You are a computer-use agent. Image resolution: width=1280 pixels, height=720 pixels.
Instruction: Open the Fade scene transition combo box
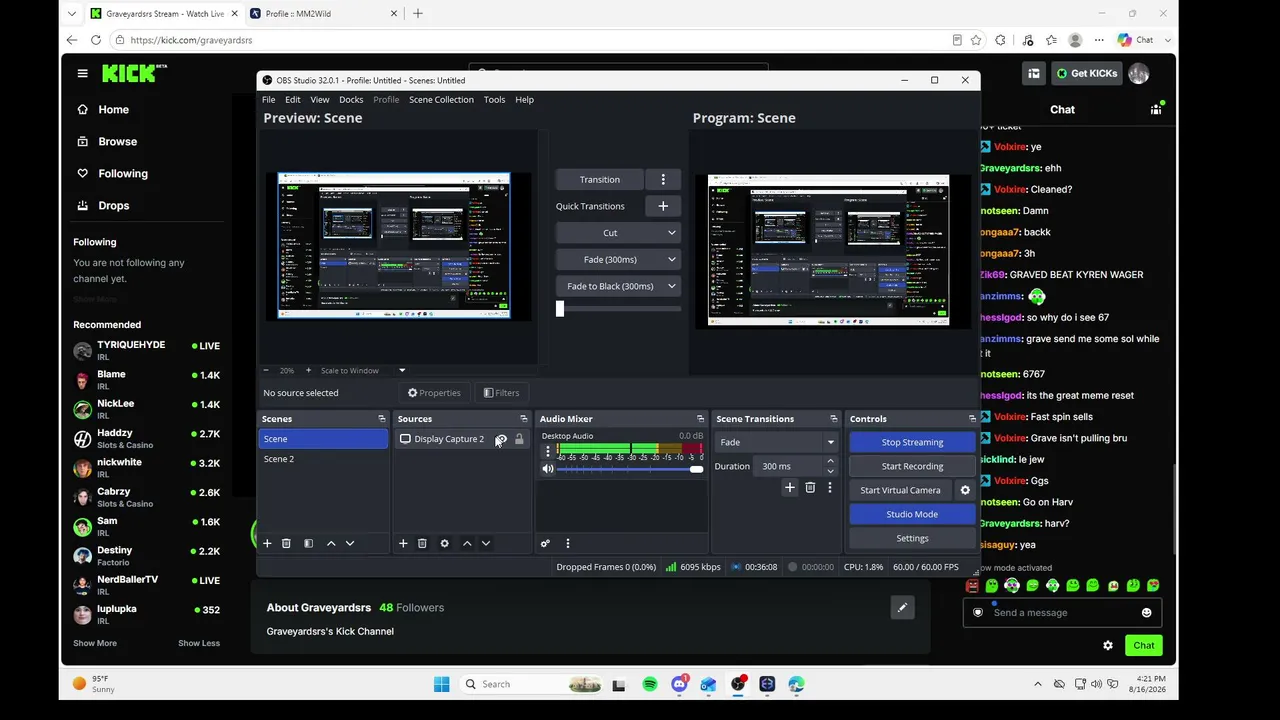776,442
